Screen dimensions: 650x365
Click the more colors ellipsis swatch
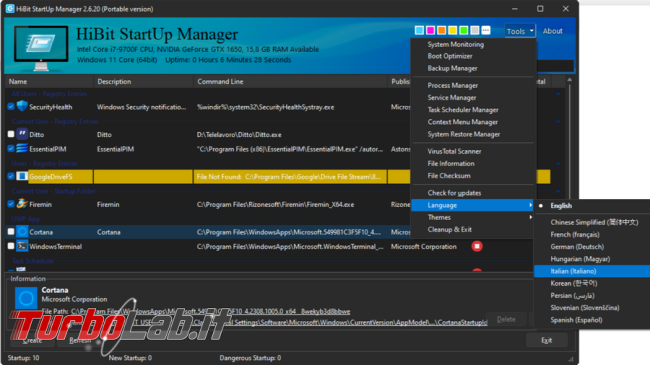point(486,30)
